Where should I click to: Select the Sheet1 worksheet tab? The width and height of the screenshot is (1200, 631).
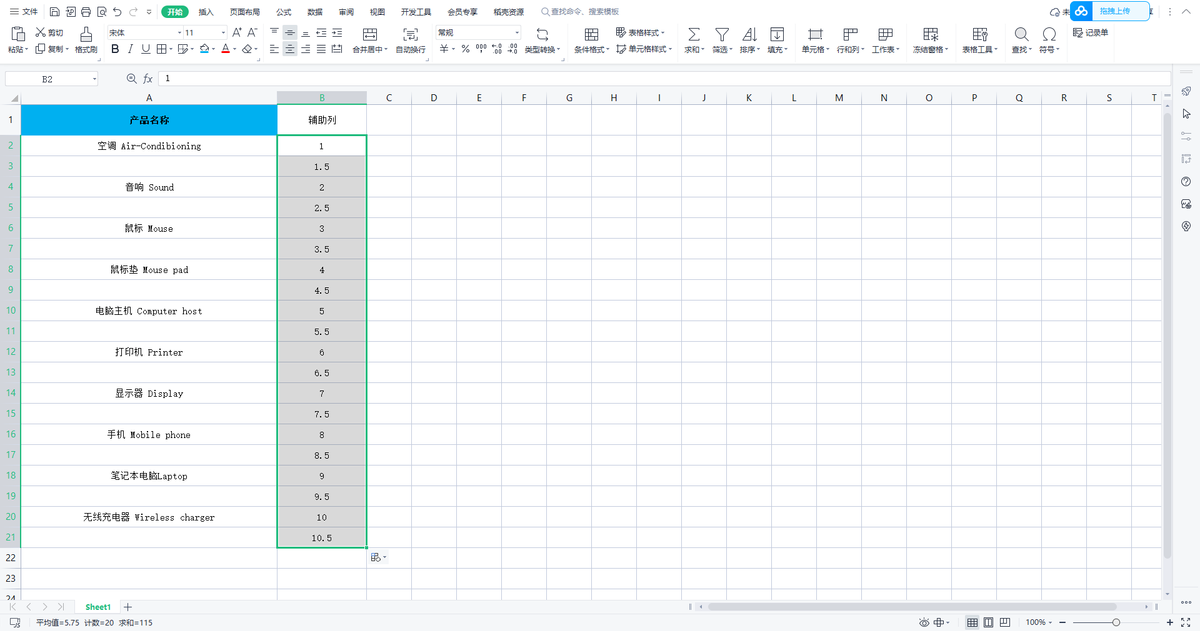98,607
